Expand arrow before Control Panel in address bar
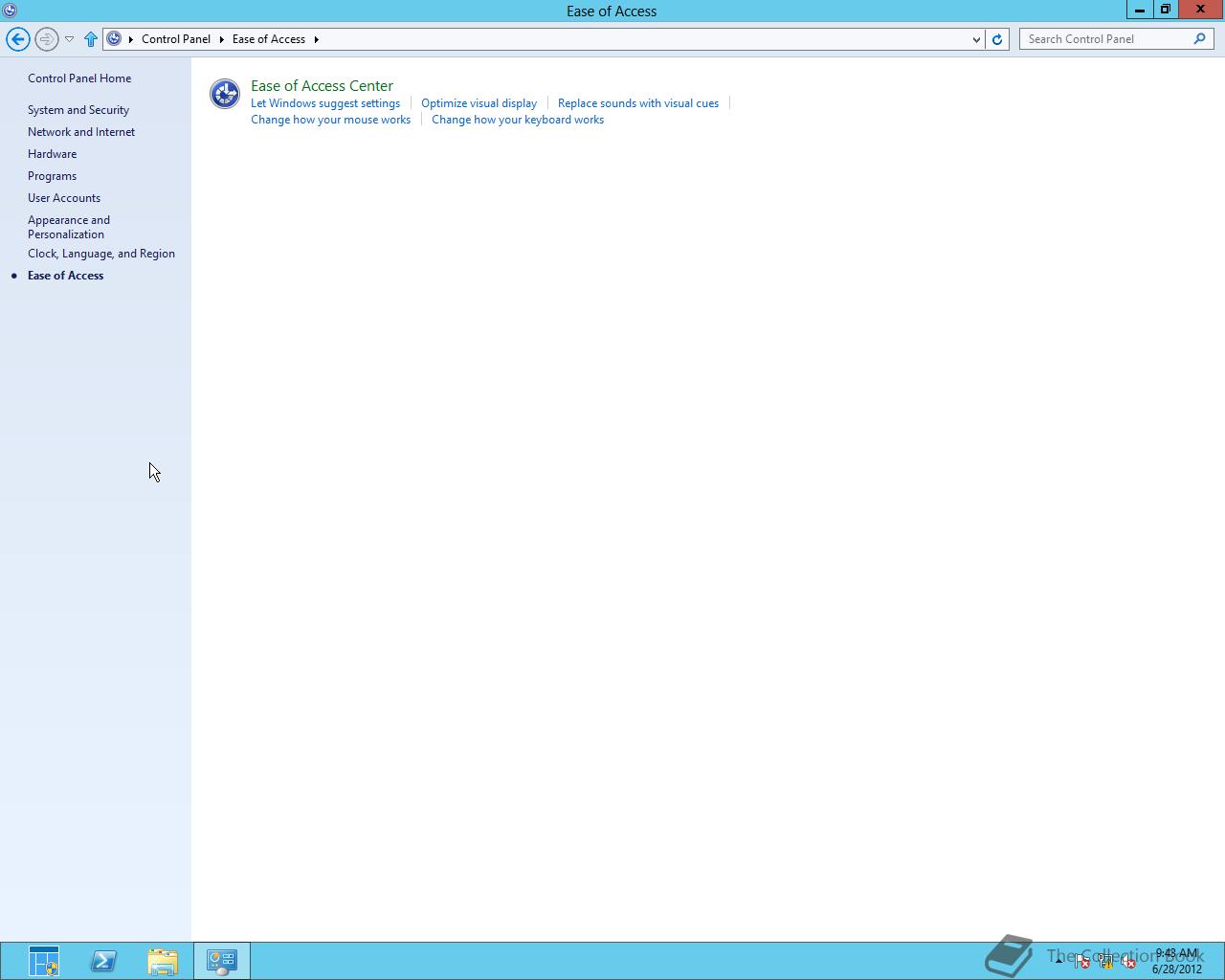Viewport: 1225px width, 980px height. [131, 39]
